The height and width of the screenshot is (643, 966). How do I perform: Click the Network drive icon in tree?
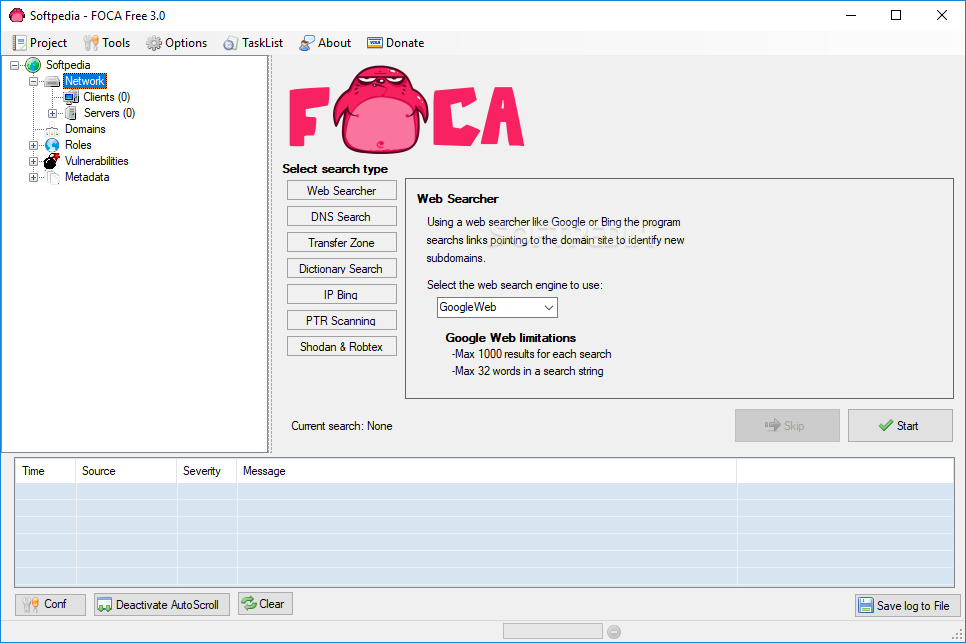[x=52, y=81]
